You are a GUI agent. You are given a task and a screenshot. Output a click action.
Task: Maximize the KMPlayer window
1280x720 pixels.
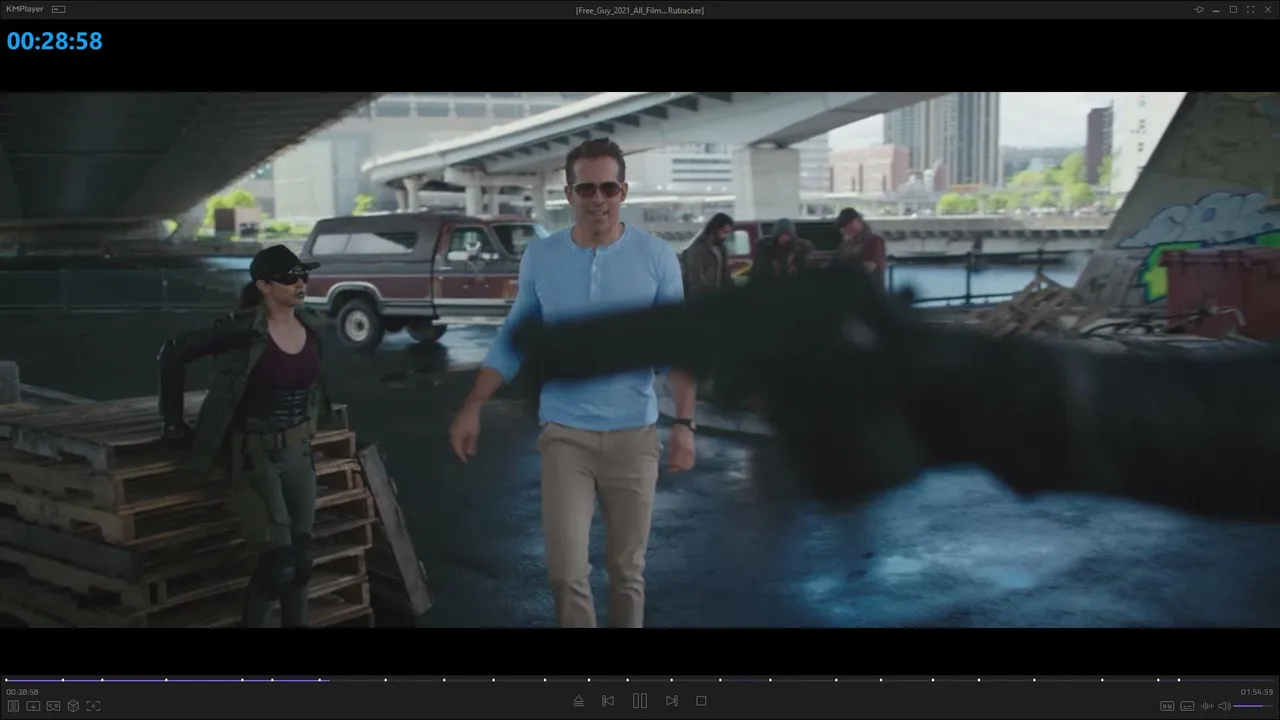click(1233, 9)
